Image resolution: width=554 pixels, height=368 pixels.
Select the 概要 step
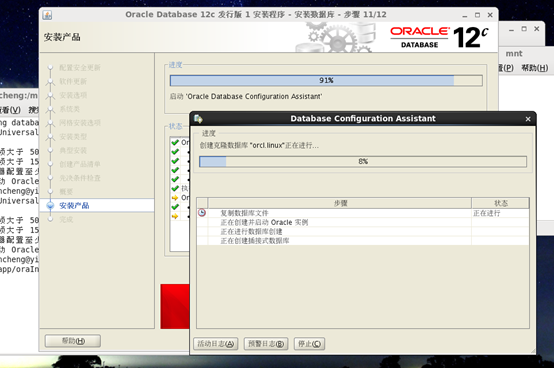click(x=66, y=191)
